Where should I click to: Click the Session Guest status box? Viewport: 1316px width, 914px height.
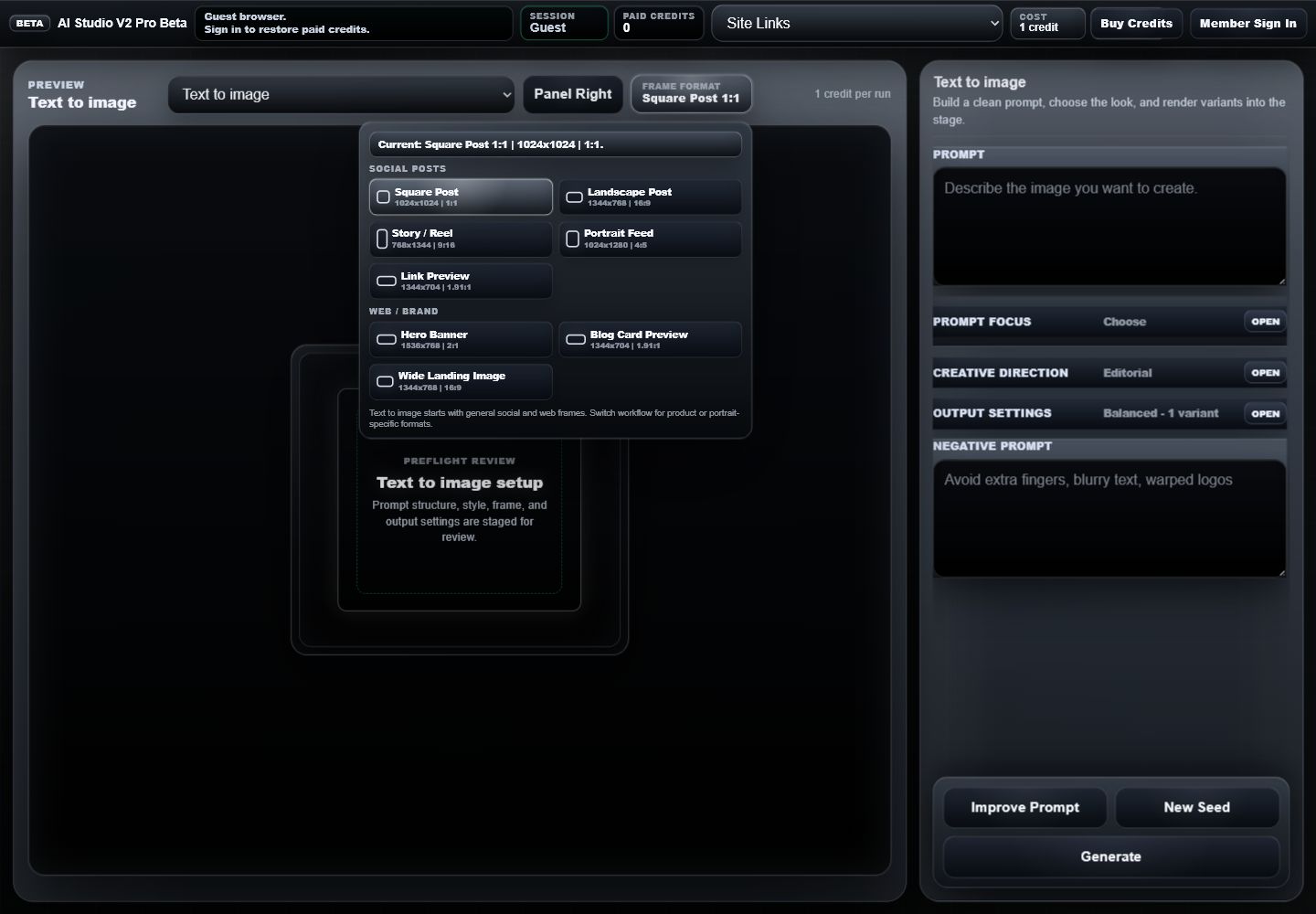click(564, 24)
